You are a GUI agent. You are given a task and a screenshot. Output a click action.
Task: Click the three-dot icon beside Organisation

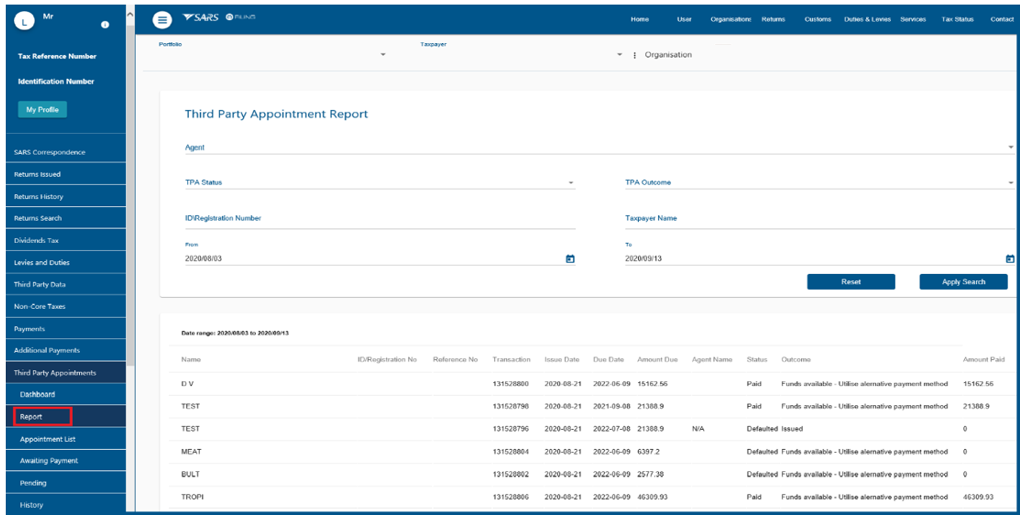[635, 55]
